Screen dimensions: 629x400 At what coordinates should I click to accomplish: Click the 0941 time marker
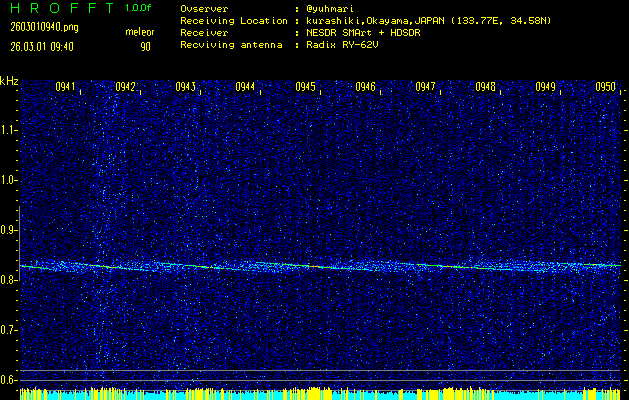[x=66, y=87]
